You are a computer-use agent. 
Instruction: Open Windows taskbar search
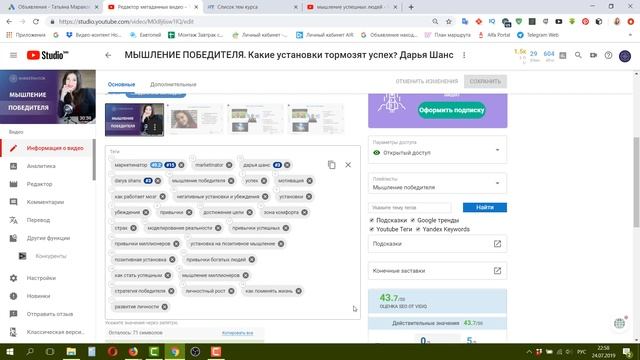30,351
